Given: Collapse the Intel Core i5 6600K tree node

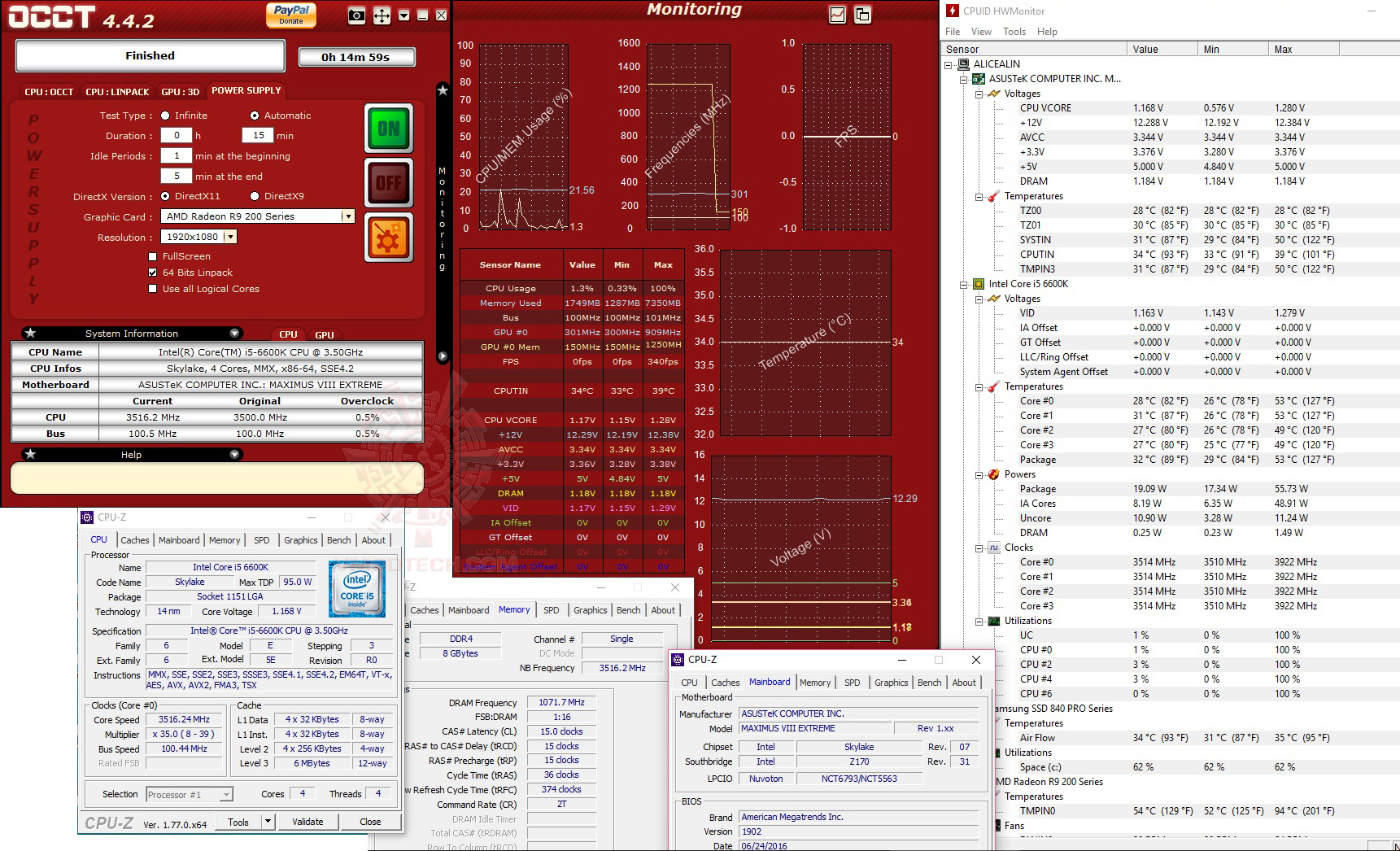Looking at the screenshot, I should click(964, 284).
